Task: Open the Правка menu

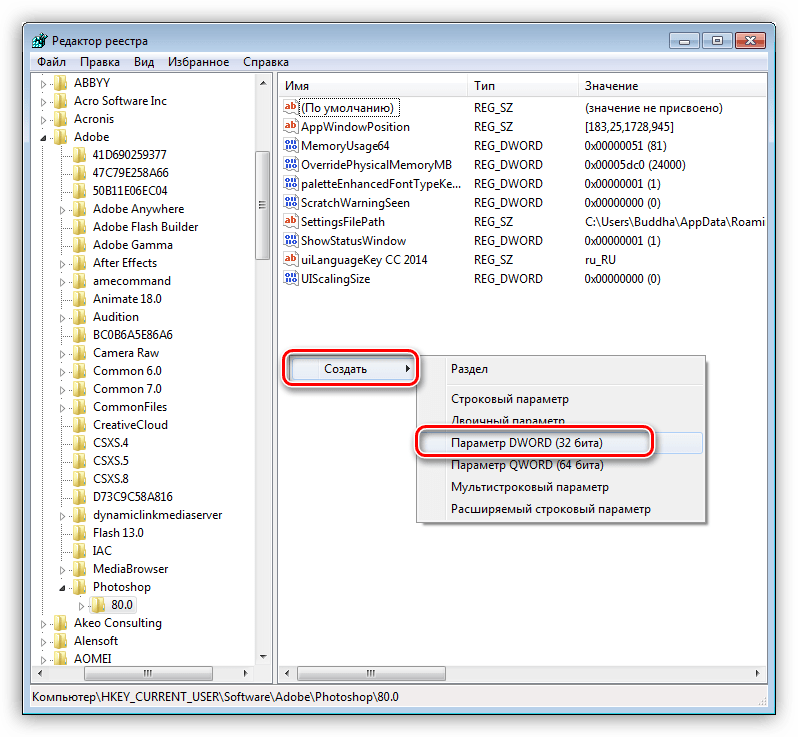Action: pos(100,62)
